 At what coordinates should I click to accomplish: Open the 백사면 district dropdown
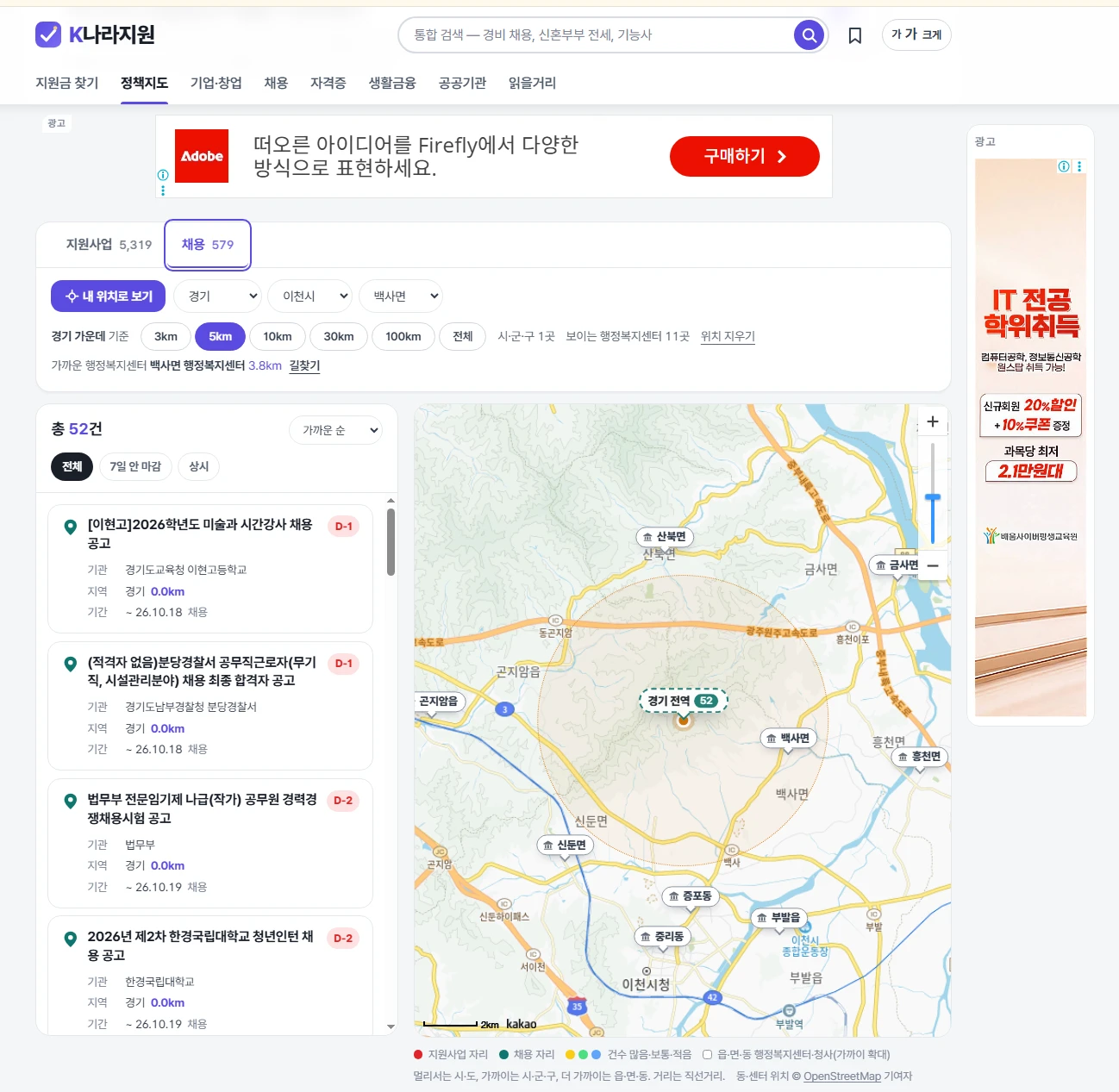pyautogui.click(x=401, y=296)
